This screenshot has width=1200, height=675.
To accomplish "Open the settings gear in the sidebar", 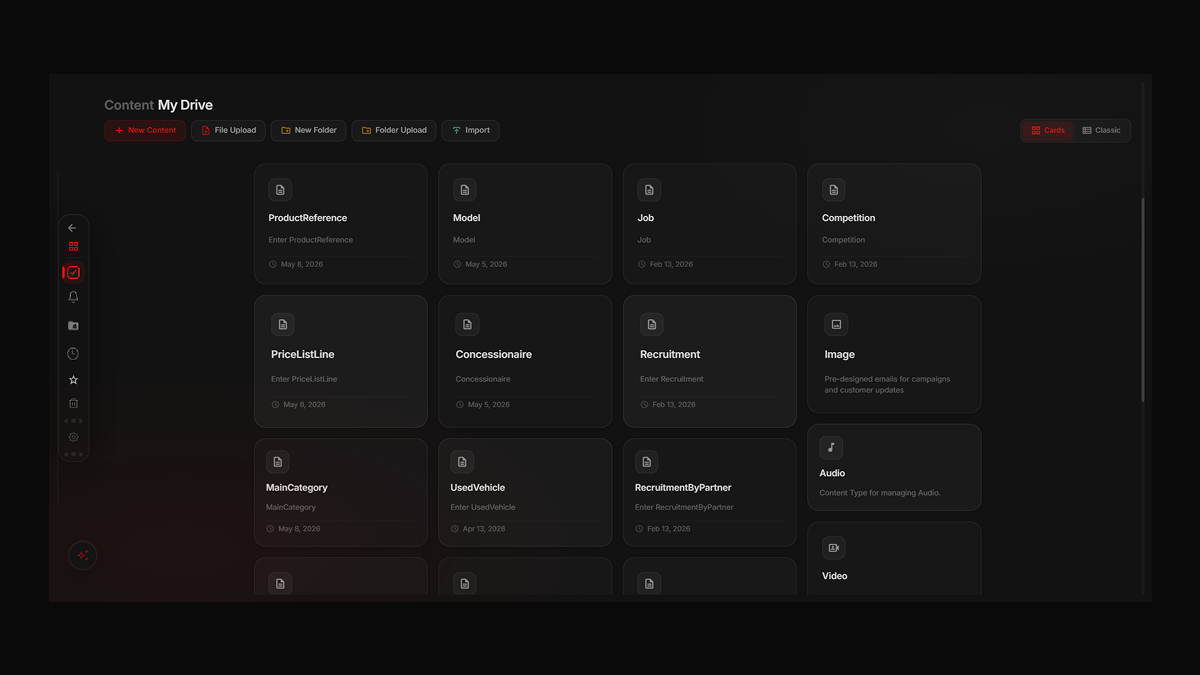I will point(73,437).
